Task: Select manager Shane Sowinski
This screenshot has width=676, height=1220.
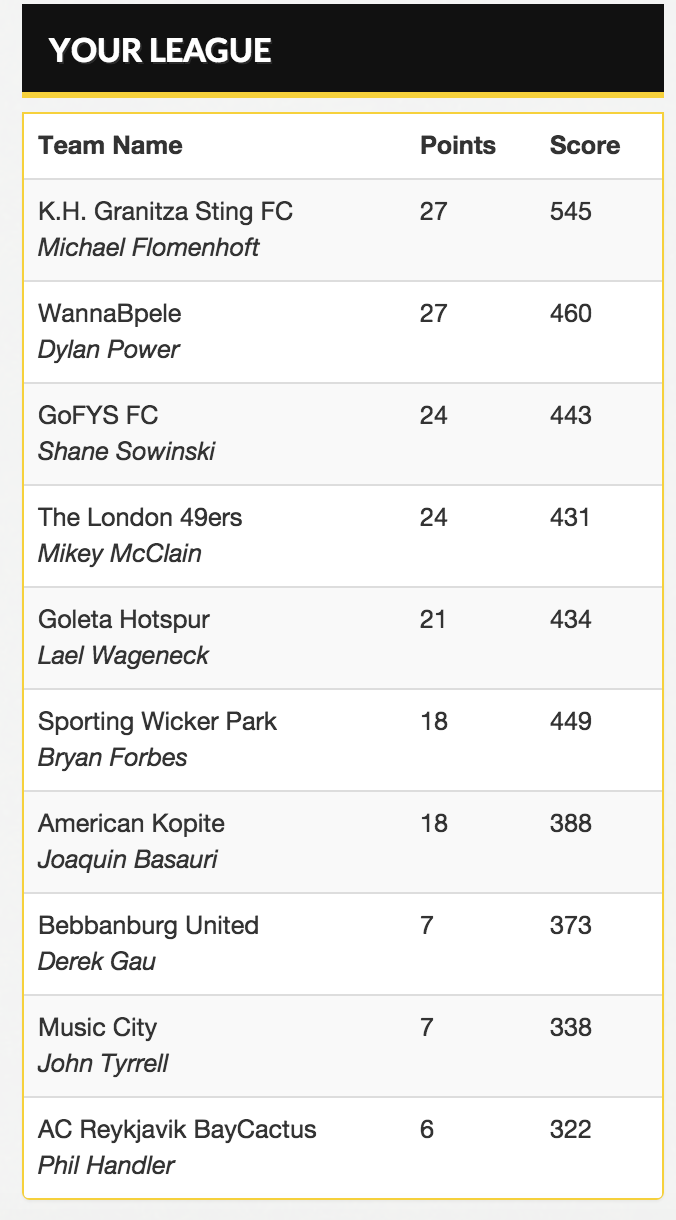Action: (126, 451)
